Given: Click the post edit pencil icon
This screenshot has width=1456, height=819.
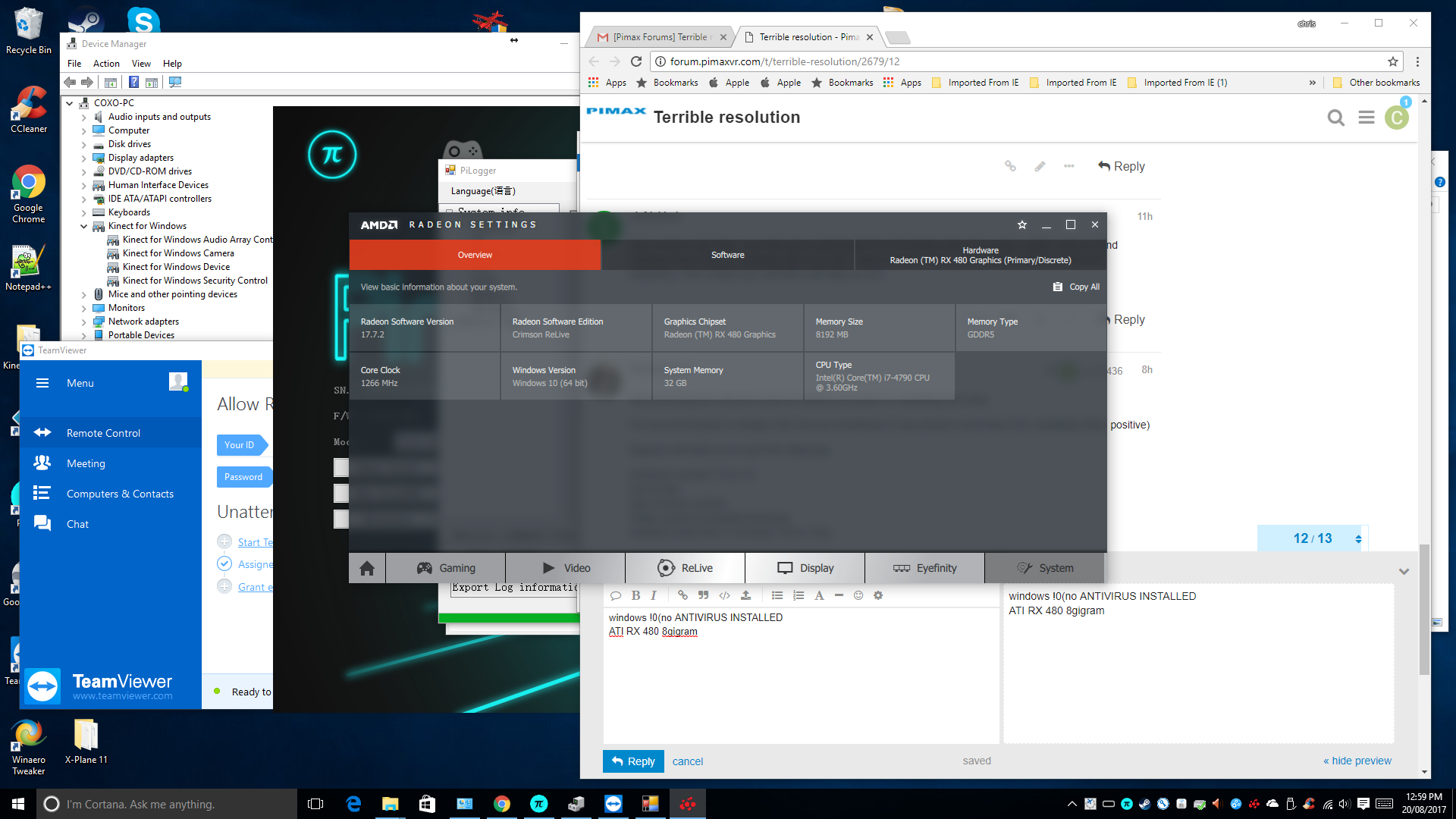Looking at the screenshot, I should pyautogui.click(x=1040, y=166).
